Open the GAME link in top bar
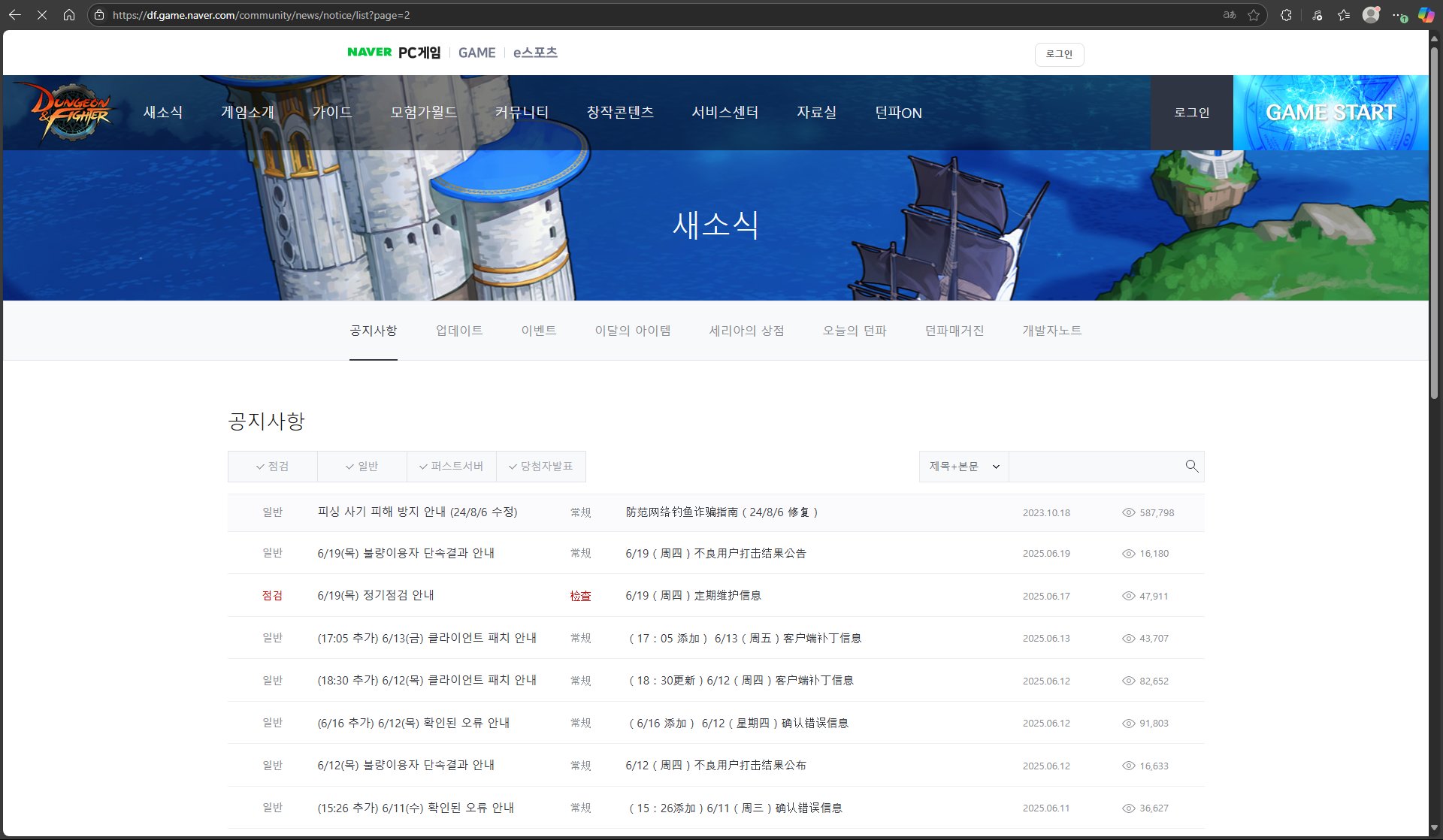The width and height of the screenshot is (1443, 840). tap(476, 53)
